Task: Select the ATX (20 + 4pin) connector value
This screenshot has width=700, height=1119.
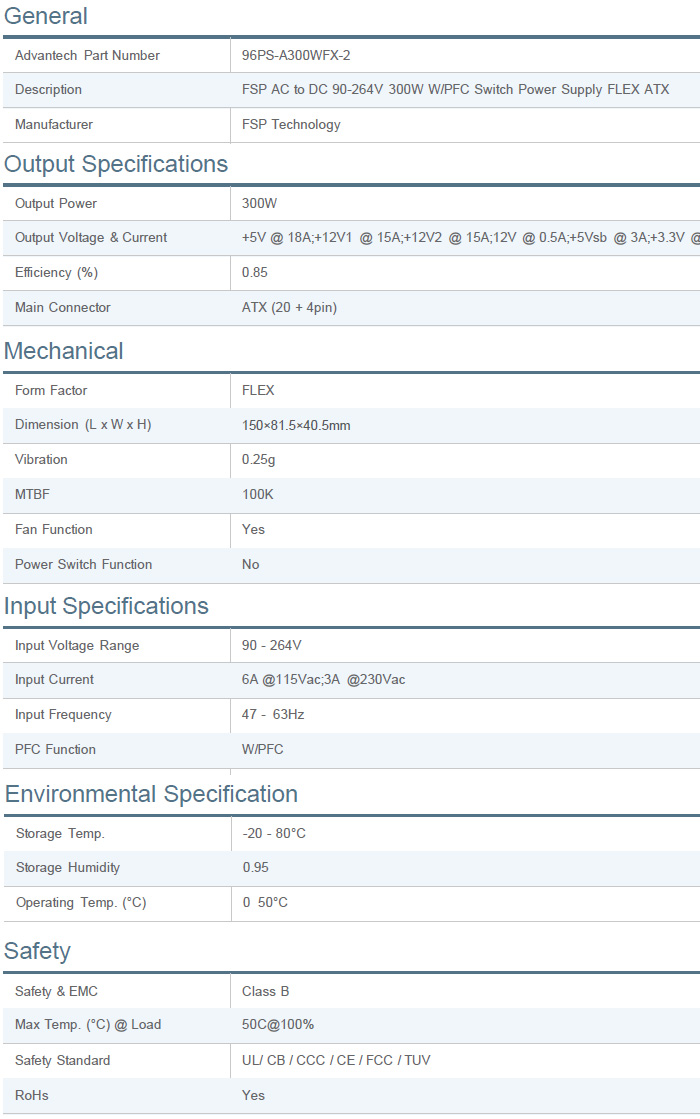Action: coord(289,308)
